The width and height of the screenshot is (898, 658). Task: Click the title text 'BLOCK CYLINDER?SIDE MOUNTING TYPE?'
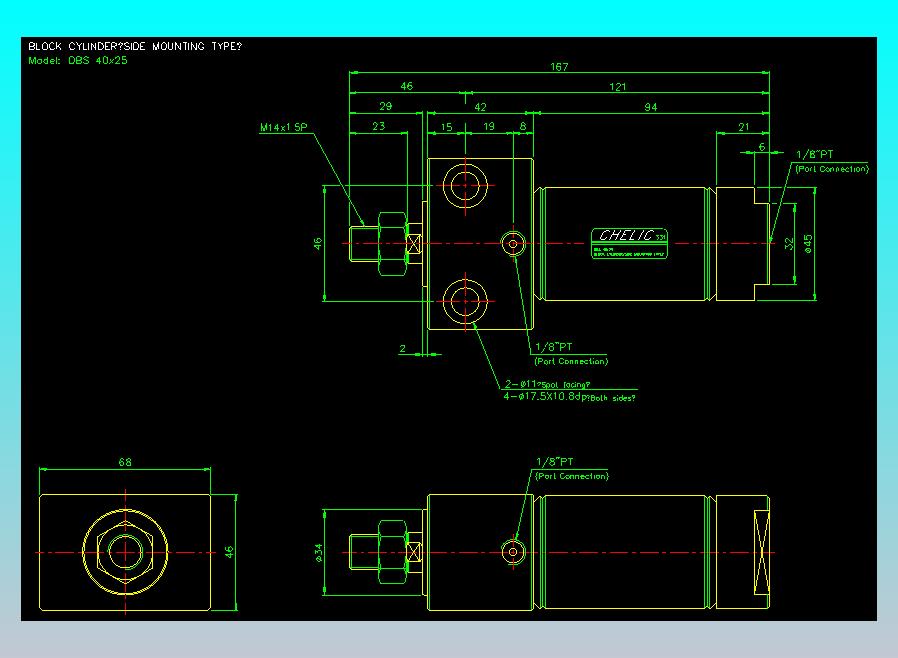coord(135,46)
